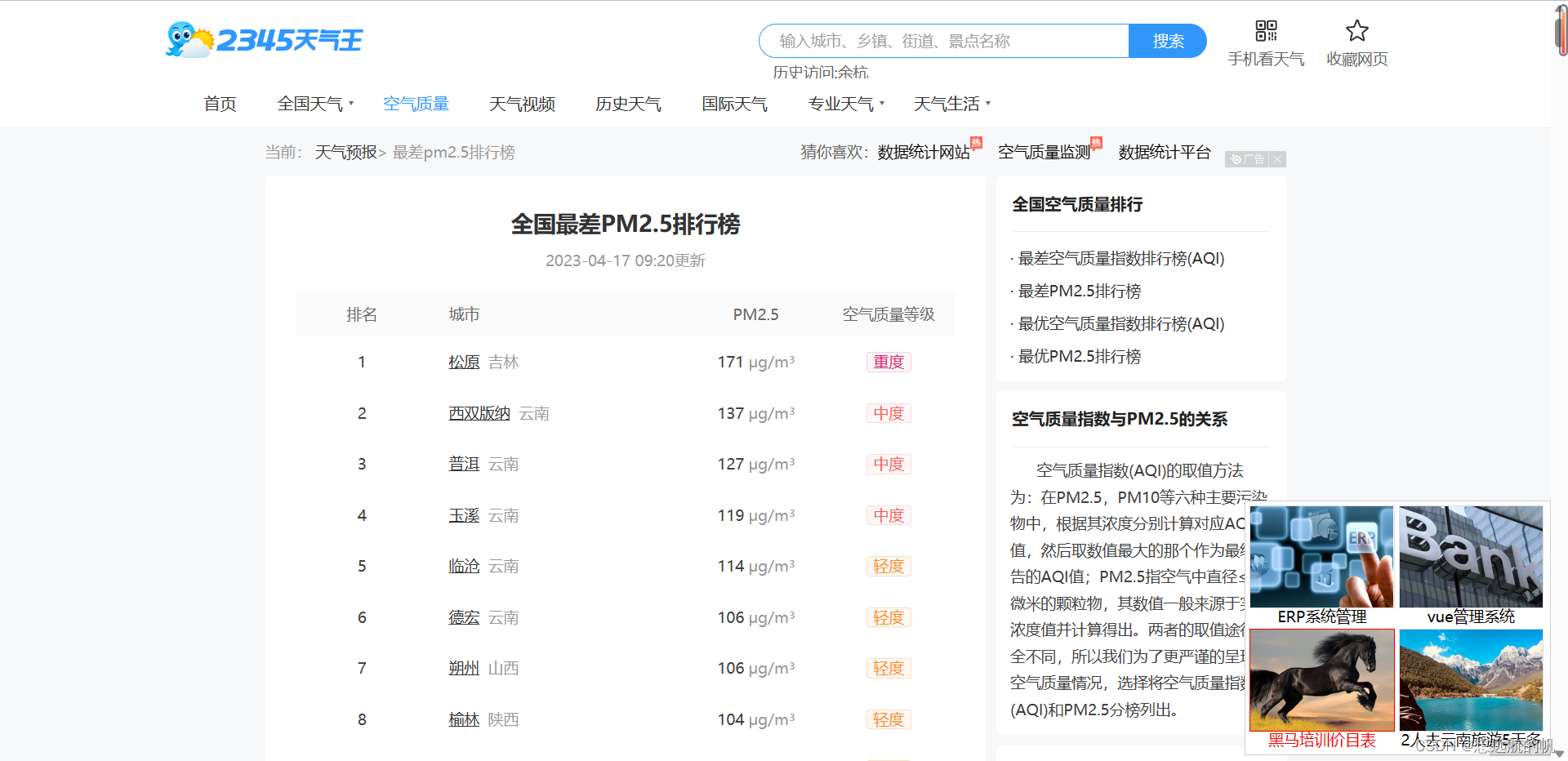
Task: Click the 171 μg/m³ value
Action: coord(755,362)
